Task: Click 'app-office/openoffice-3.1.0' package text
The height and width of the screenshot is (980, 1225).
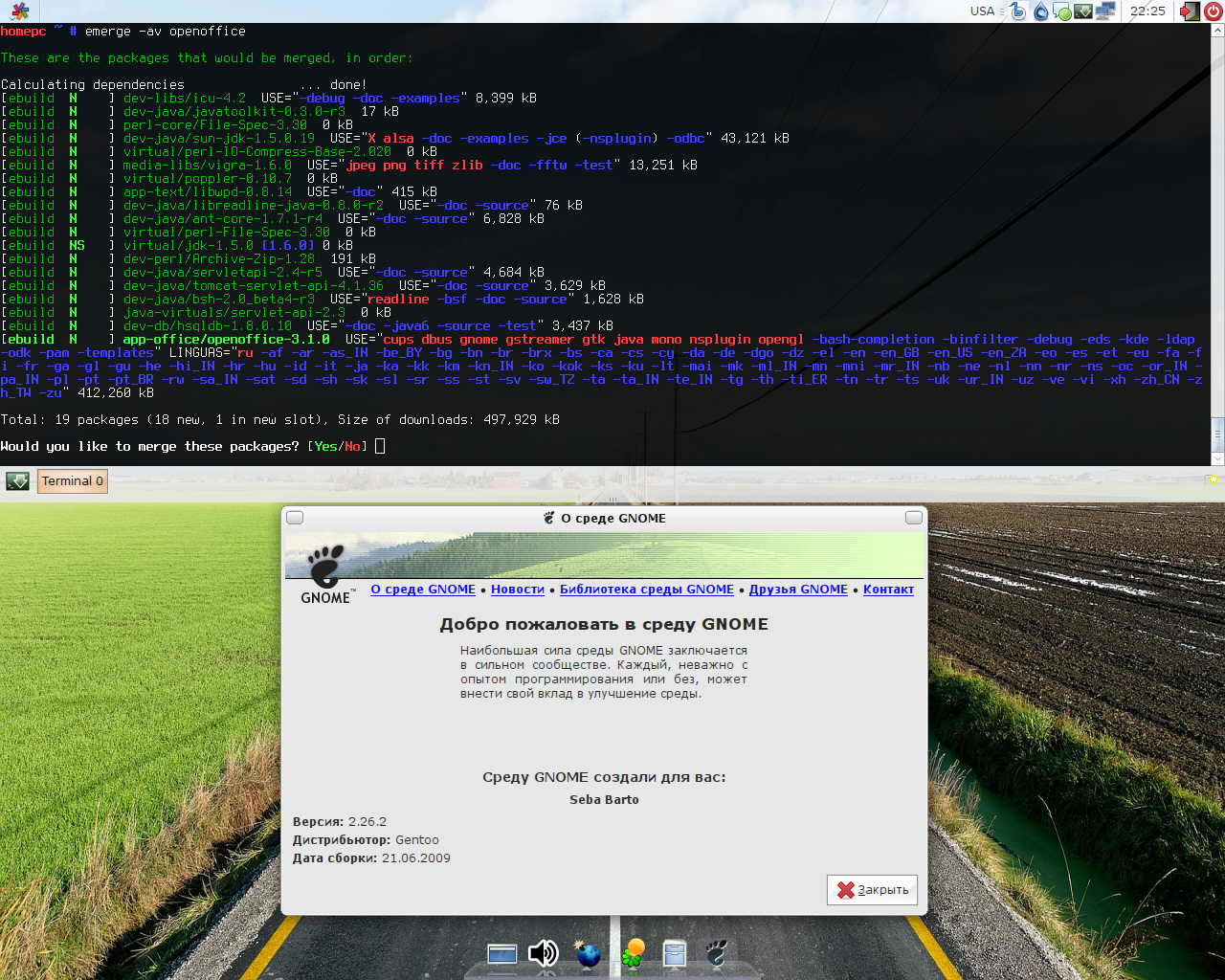Action: tap(226, 339)
